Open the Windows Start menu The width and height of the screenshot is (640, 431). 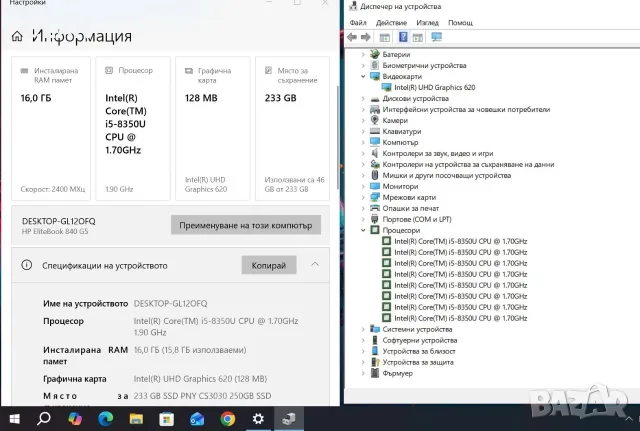(14, 419)
